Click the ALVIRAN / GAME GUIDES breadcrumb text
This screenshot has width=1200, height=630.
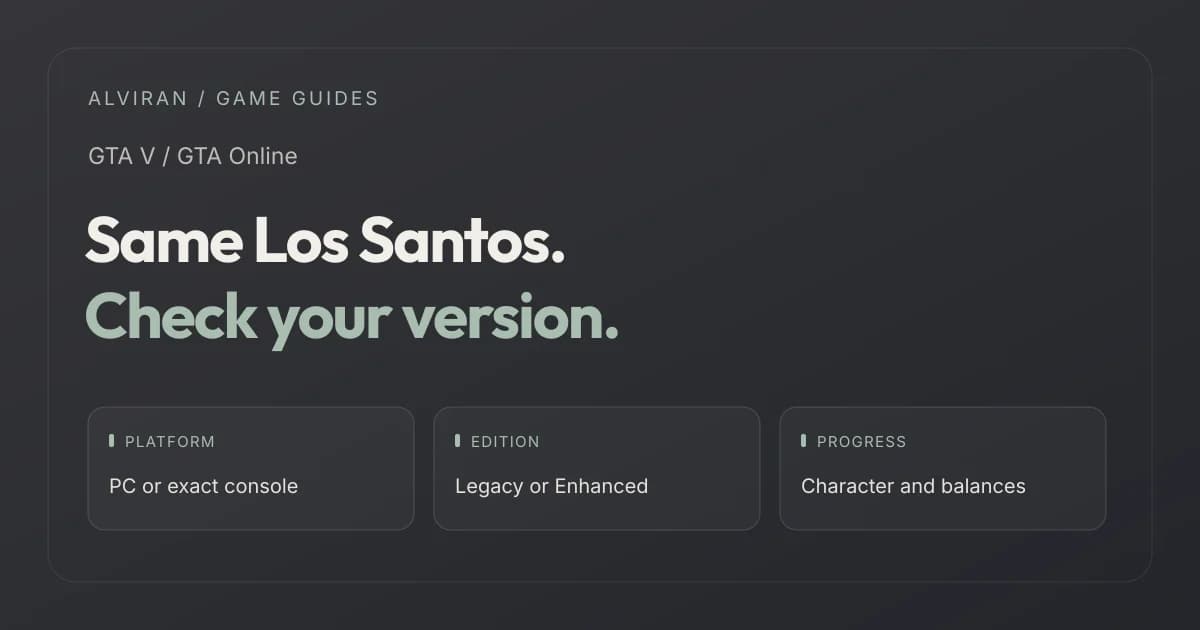[233, 98]
